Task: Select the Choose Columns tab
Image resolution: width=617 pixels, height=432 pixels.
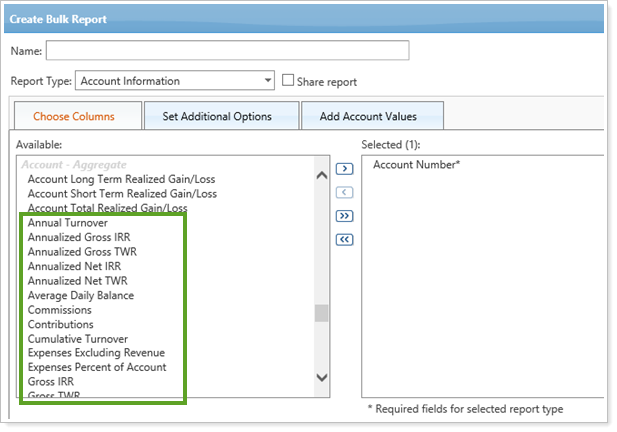Action: tap(74, 116)
